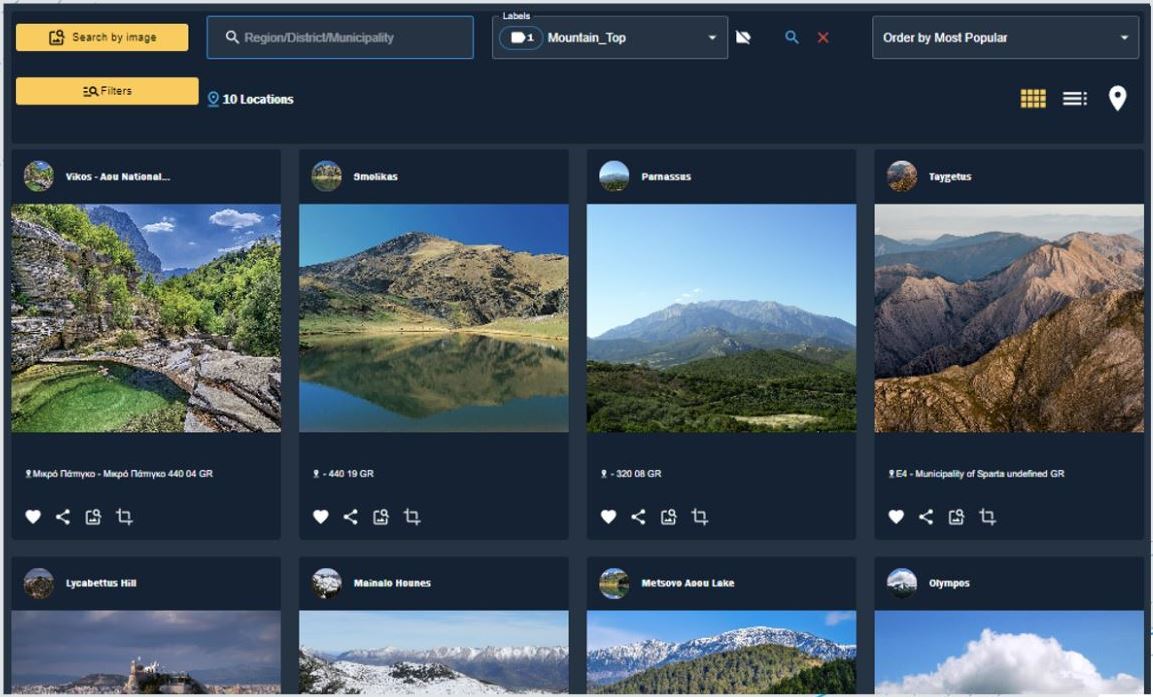The width and height of the screenshot is (1153, 697).
Task: Click the Lycabettus Hill avatar thumbnail
Action: tap(38, 583)
